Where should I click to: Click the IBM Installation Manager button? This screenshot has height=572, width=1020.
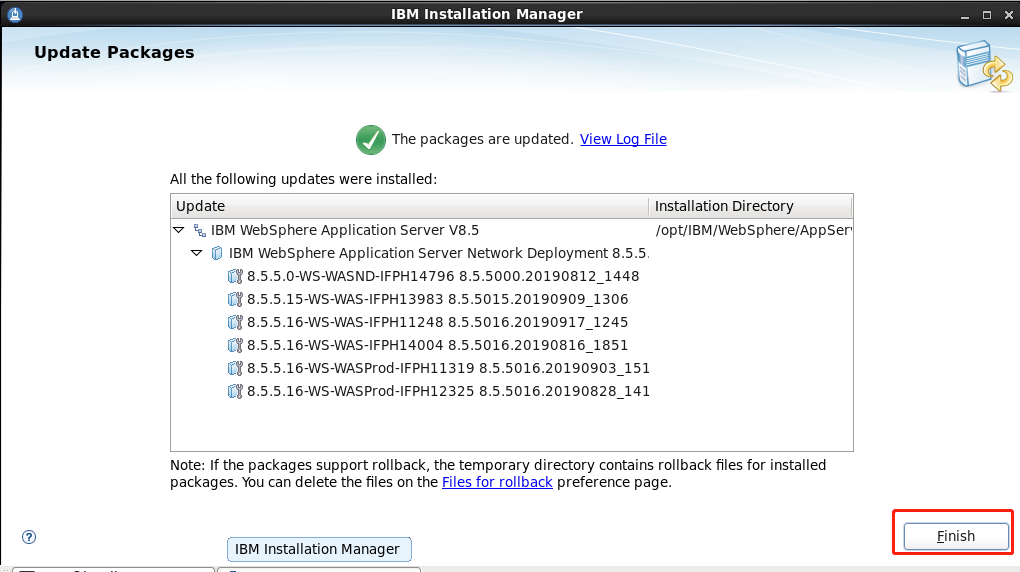(319, 549)
